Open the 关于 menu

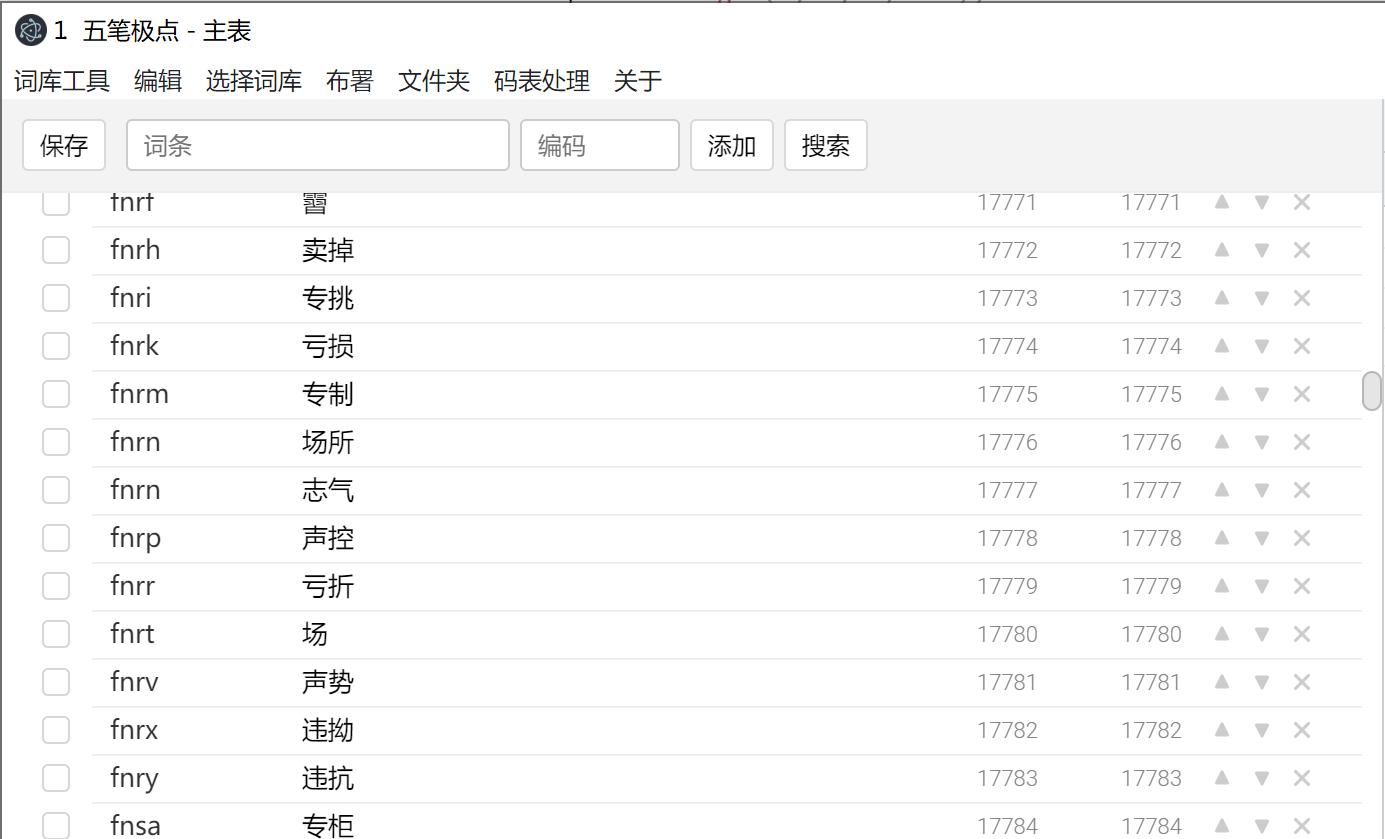point(637,81)
